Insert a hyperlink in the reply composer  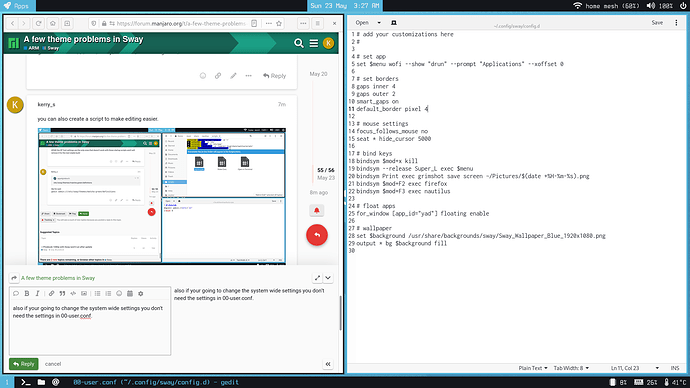(x=51, y=293)
